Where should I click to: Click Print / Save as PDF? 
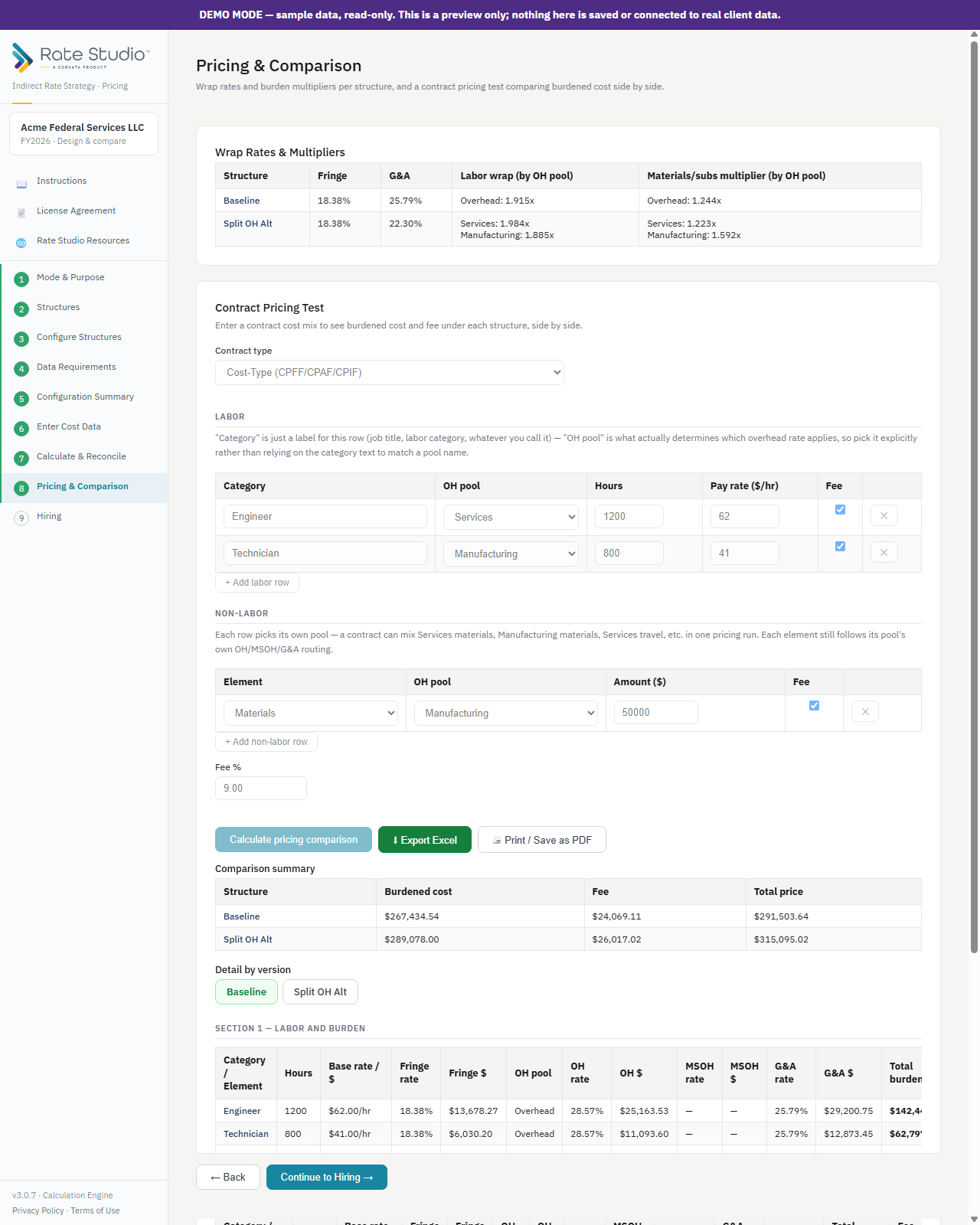point(542,840)
